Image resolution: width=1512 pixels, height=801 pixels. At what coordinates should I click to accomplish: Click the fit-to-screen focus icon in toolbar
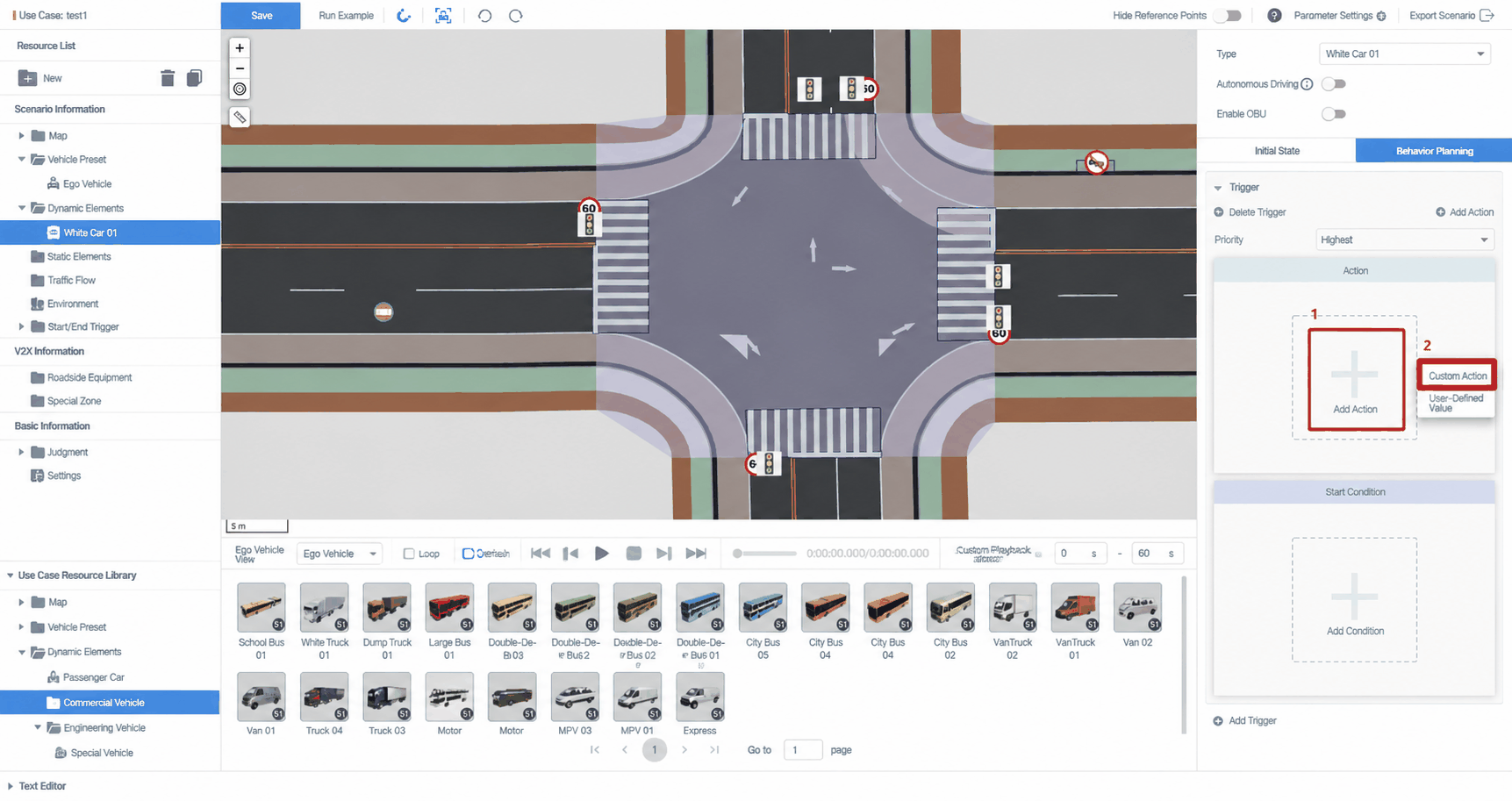(443, 16)
